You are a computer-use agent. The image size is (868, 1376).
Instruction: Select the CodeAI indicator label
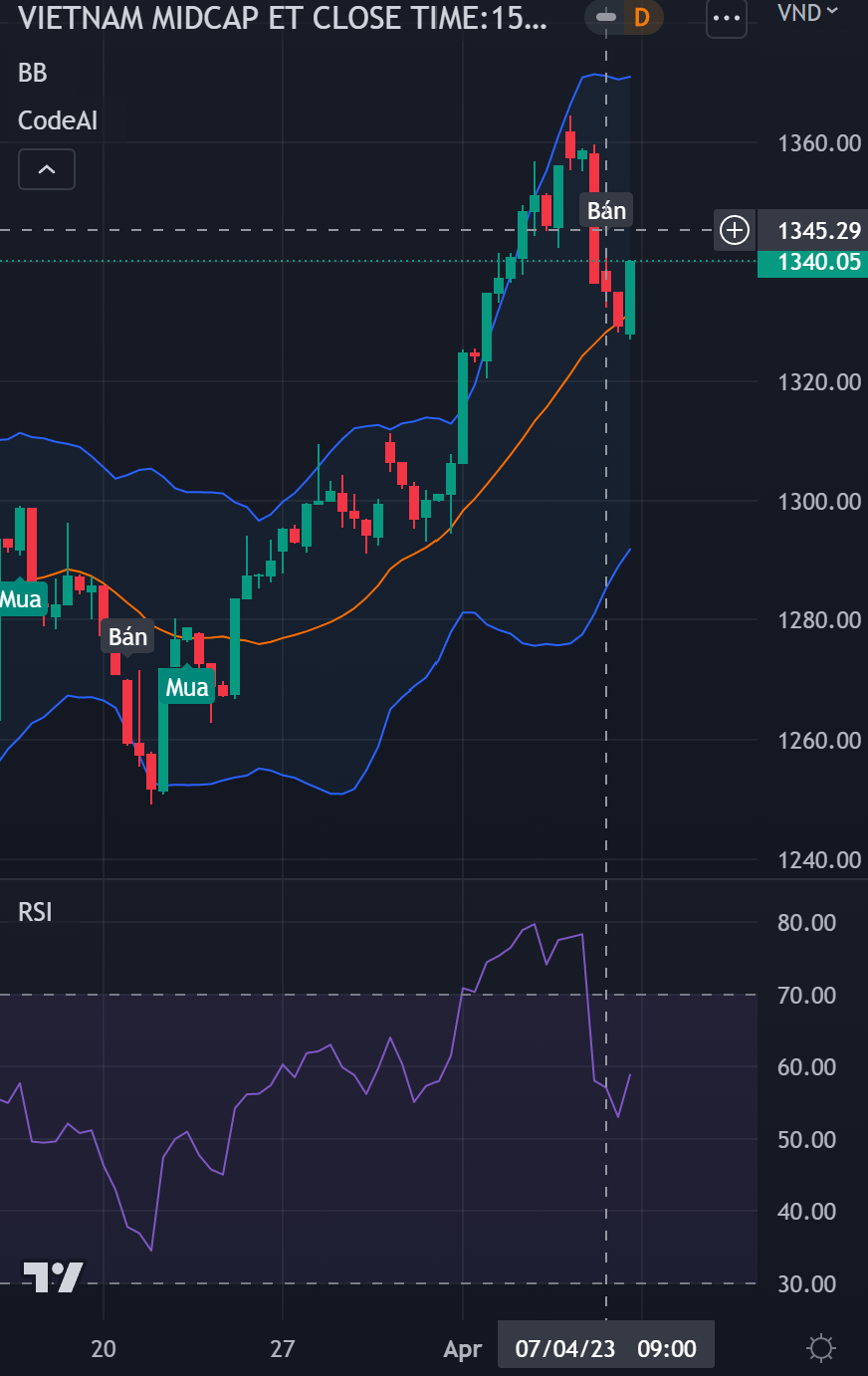(x=58, y=120)
